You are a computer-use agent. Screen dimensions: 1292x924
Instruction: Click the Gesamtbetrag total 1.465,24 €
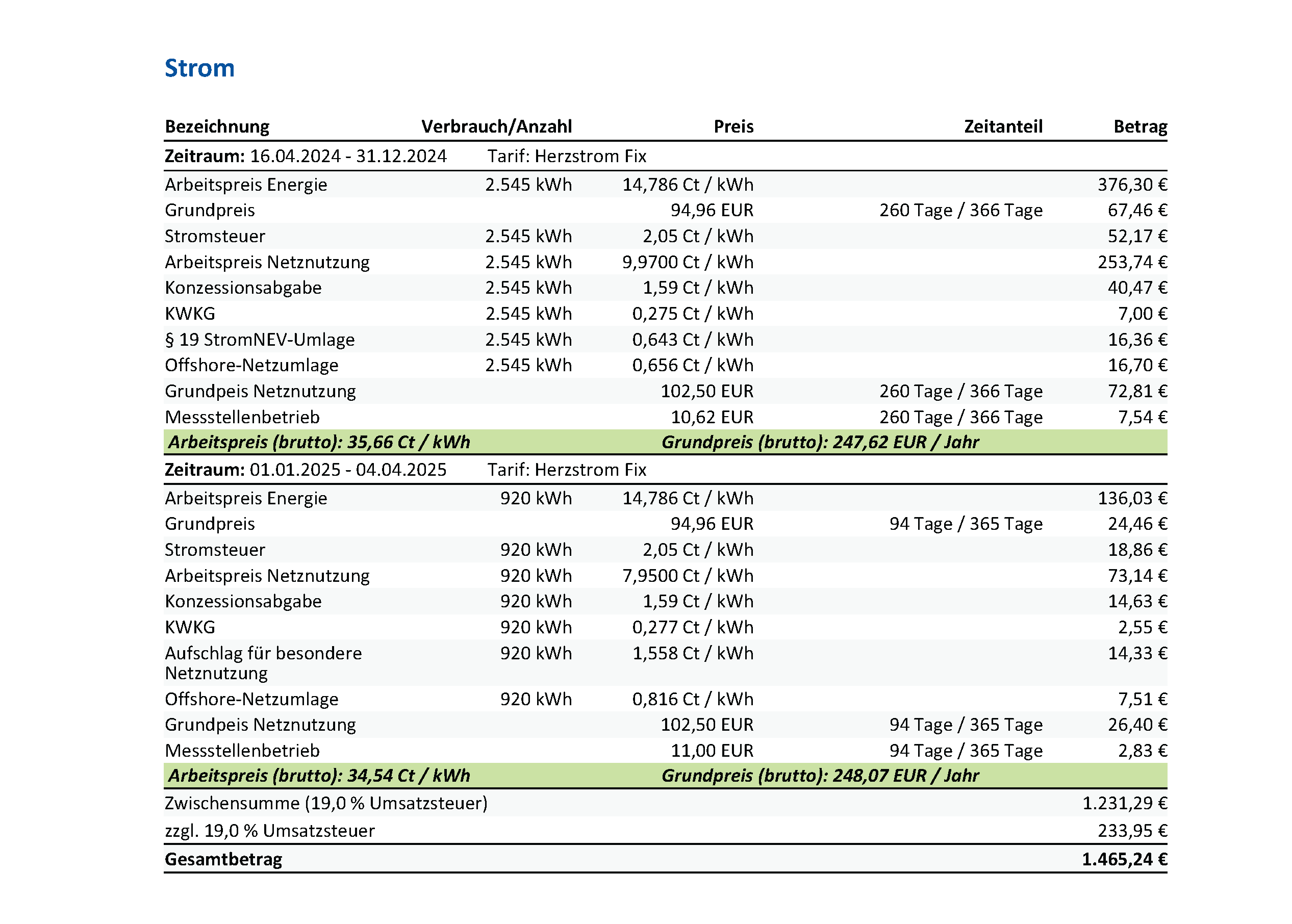point(1124,859)
